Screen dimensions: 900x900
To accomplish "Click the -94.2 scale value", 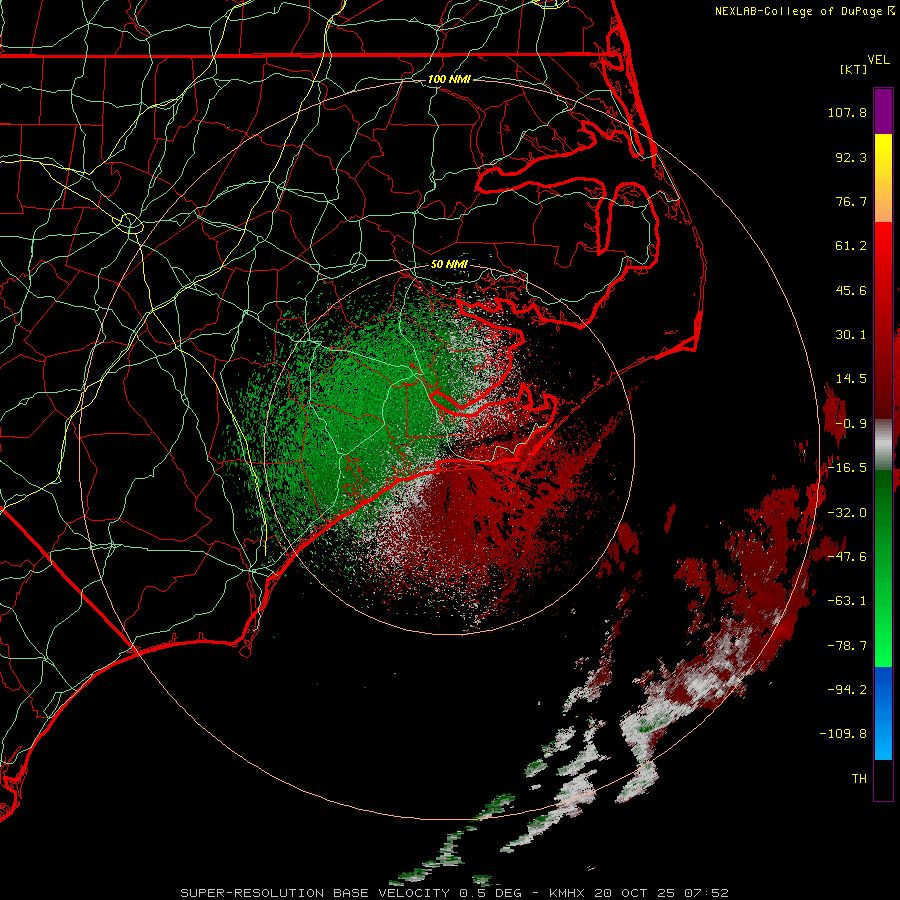I will click(x=847, y=690).
